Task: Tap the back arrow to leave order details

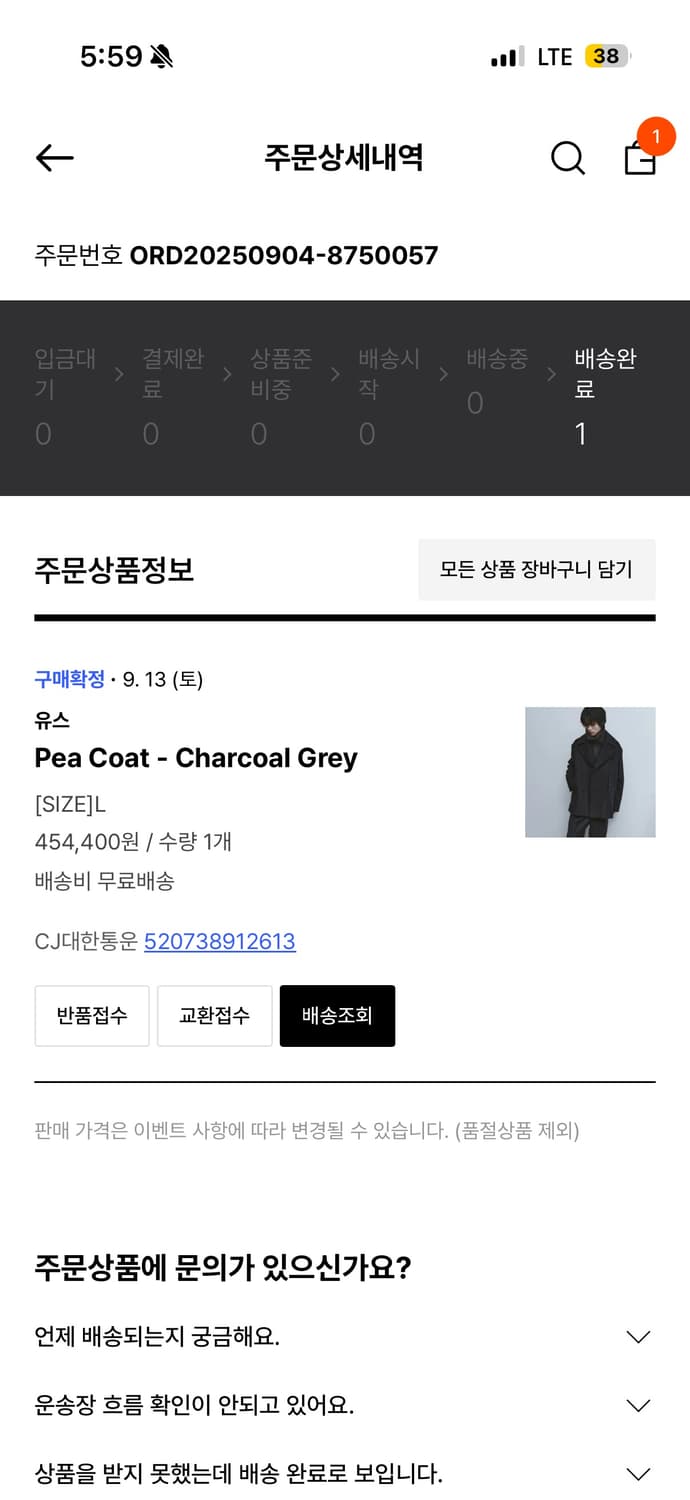Action: (54, 158)
